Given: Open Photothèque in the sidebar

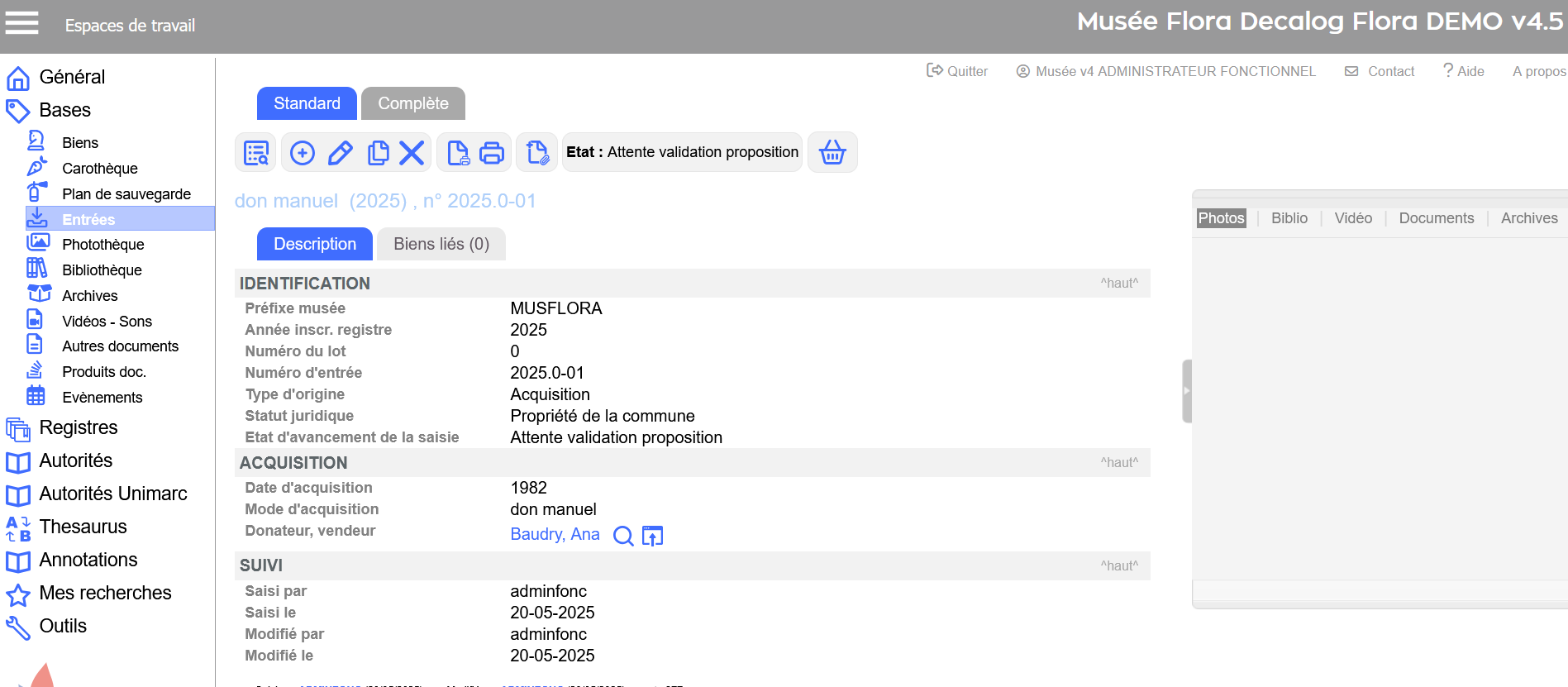Looking at the screenshot, I should [102, 244].
